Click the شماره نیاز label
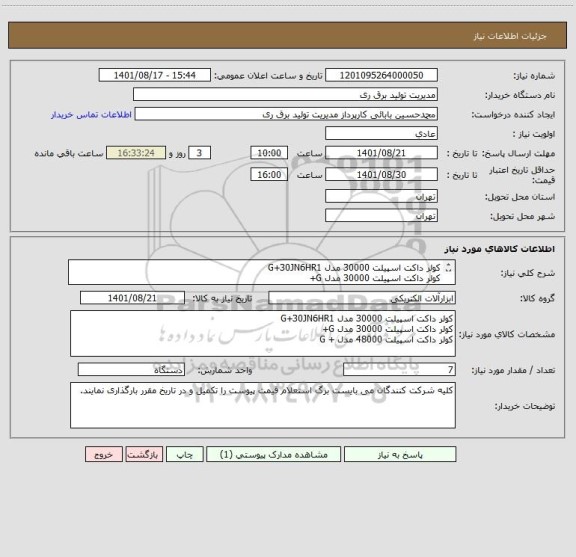Viewport: 576px width, 557px height. pos(534,76)
